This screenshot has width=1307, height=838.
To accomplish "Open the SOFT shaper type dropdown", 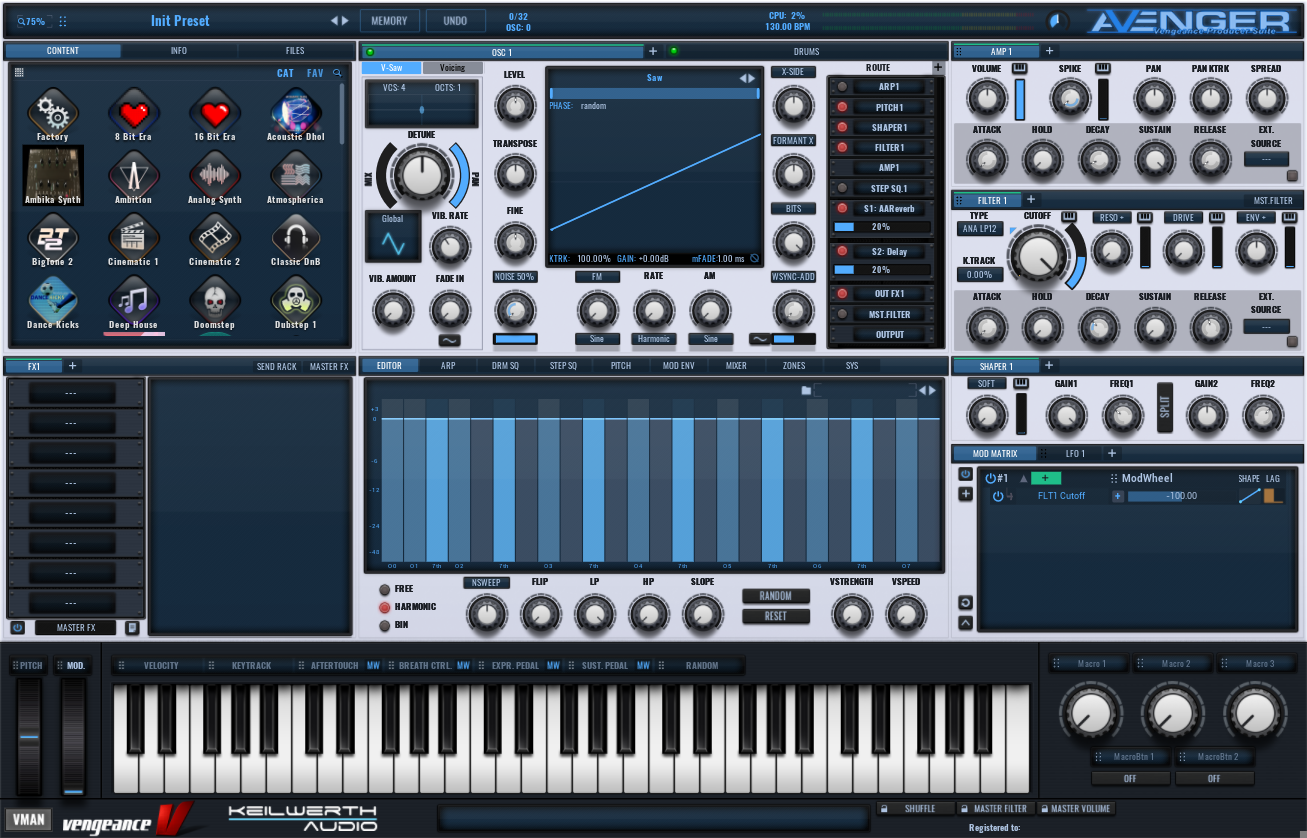I will [987, 384].
